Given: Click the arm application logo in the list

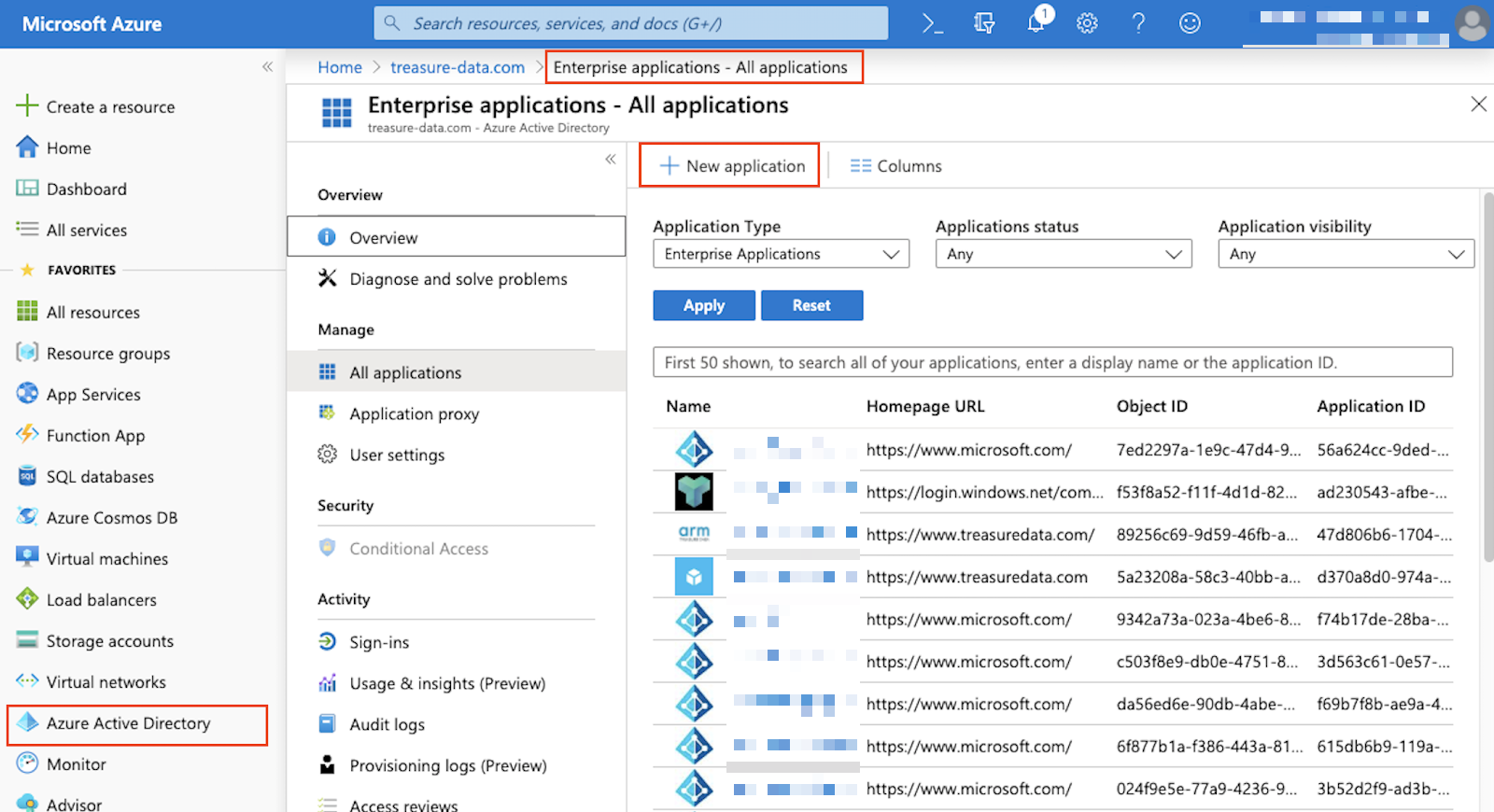Looking at the screenshot, I should [694, 534].
